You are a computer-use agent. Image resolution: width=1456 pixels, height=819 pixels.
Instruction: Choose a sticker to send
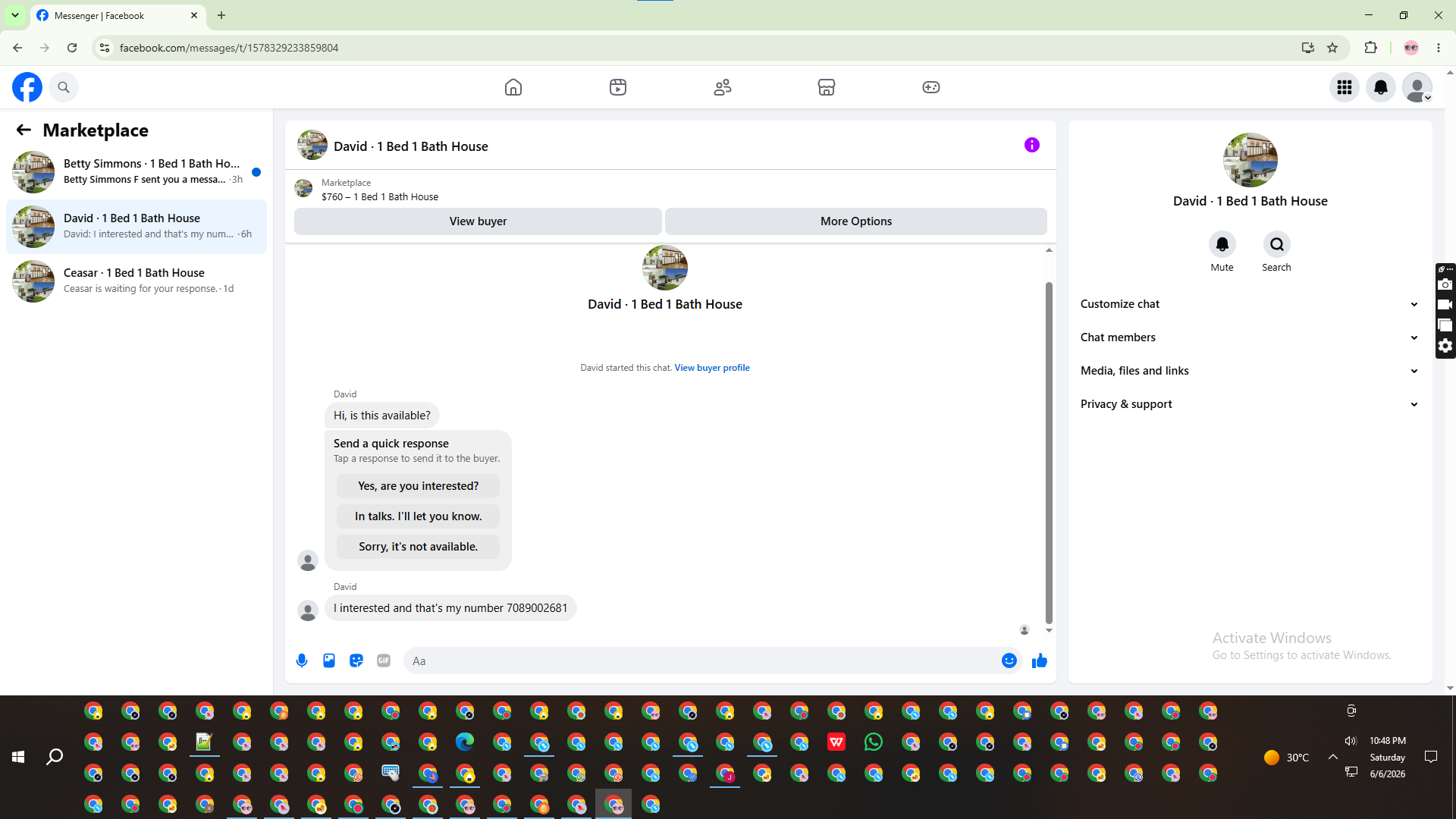(x=356, y=661)
